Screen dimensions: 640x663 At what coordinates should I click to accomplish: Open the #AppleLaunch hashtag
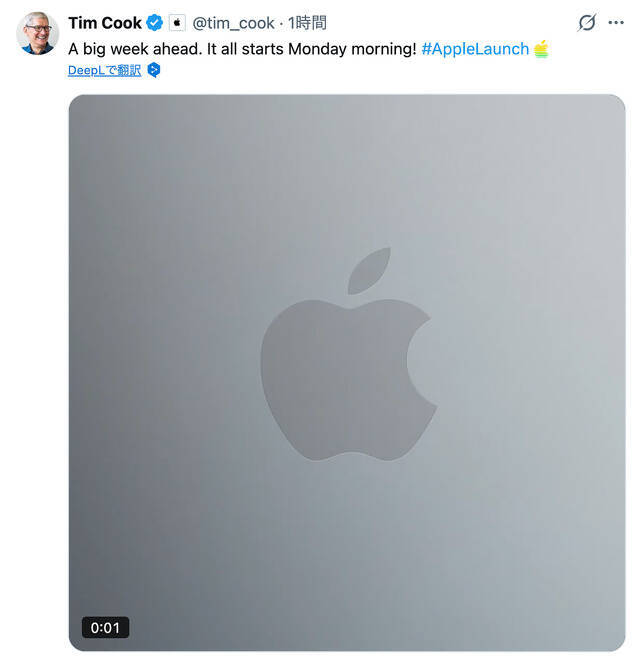pyautogui.click(x=475, y=48)
